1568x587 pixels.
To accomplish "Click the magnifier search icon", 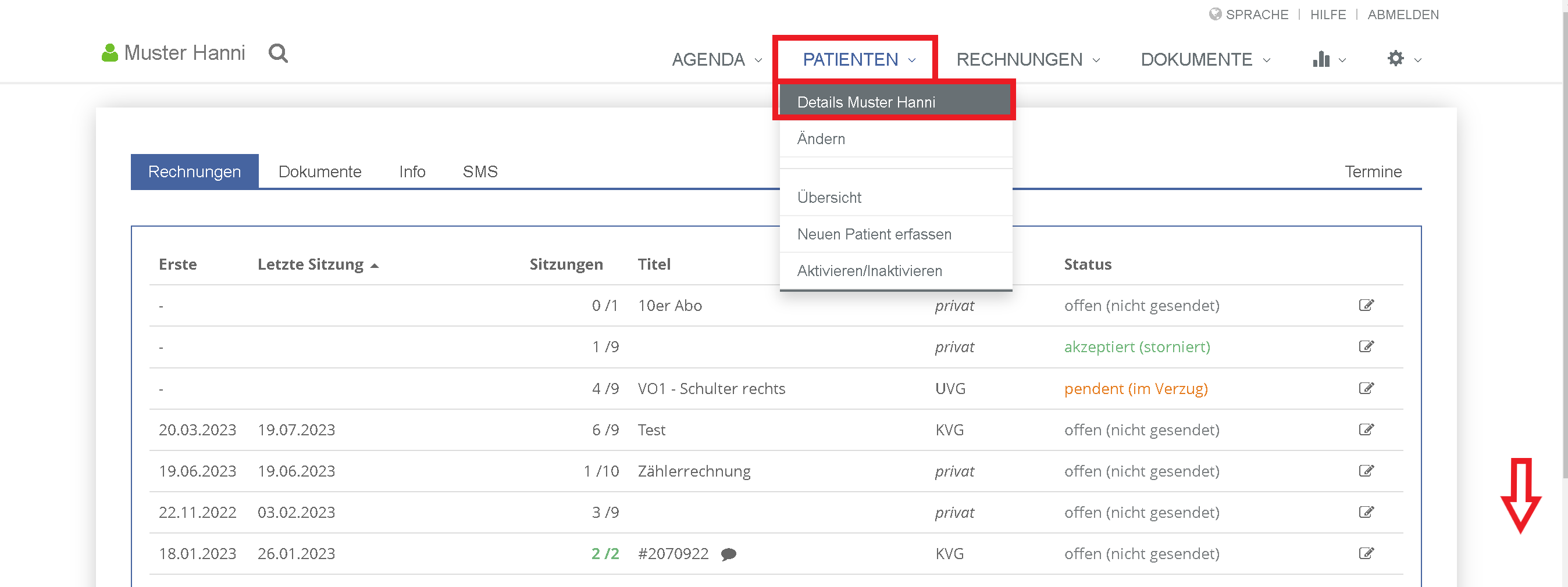I will (278, 53).
